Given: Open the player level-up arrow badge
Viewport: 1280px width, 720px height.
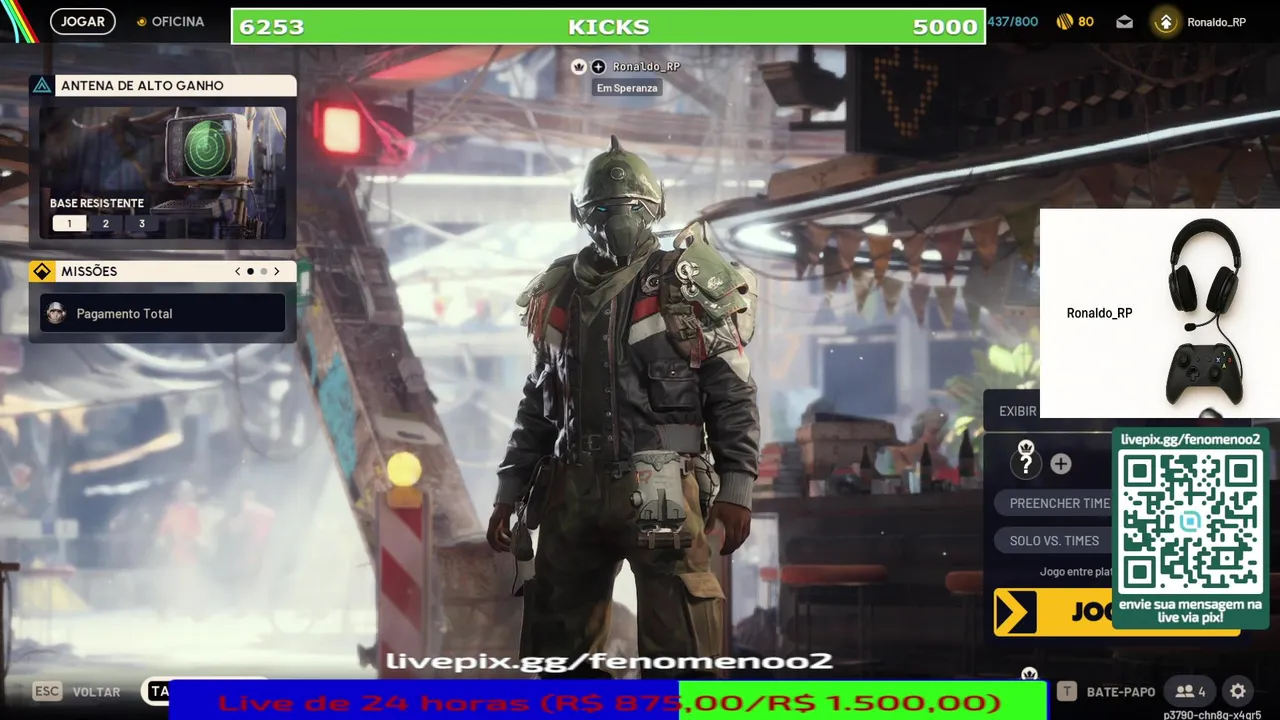Looking at the screenshot, I should [1165, 22].
